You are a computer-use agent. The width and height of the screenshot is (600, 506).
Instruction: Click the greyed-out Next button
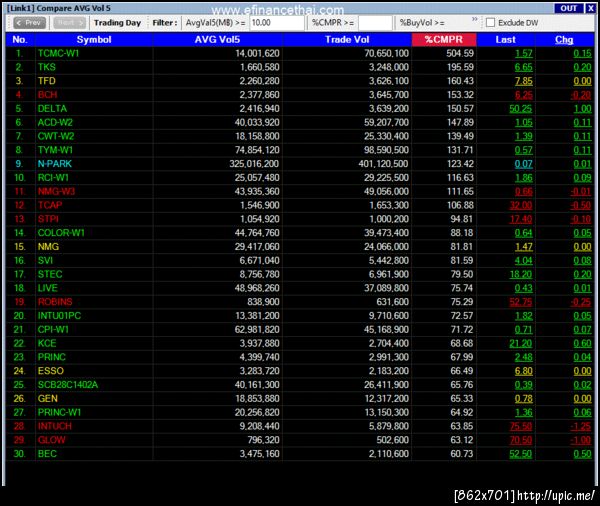[x=69, y=23]
